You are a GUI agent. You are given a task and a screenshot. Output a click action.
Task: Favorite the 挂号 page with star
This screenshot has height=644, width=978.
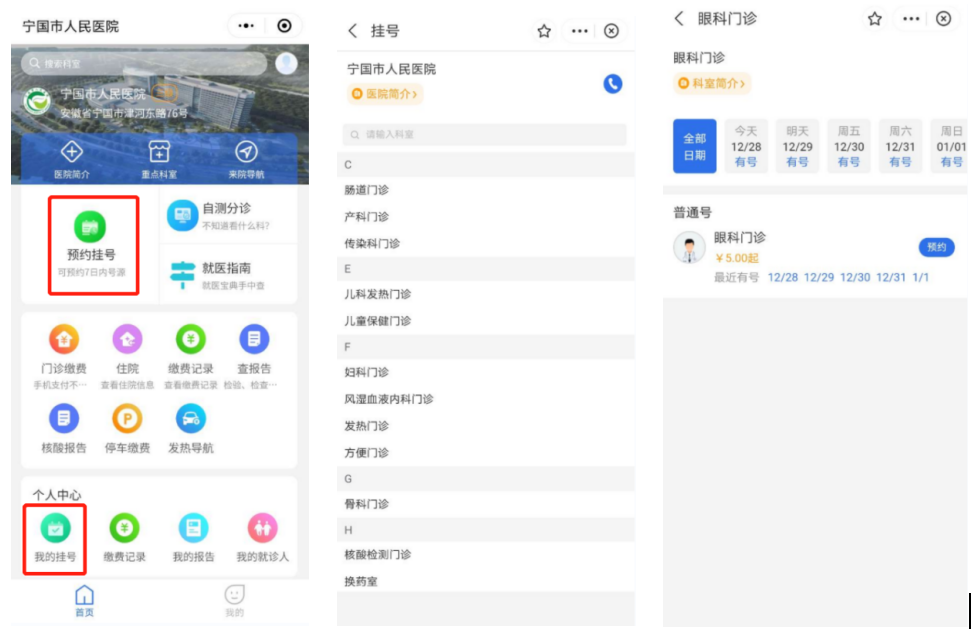click(544, 31)
